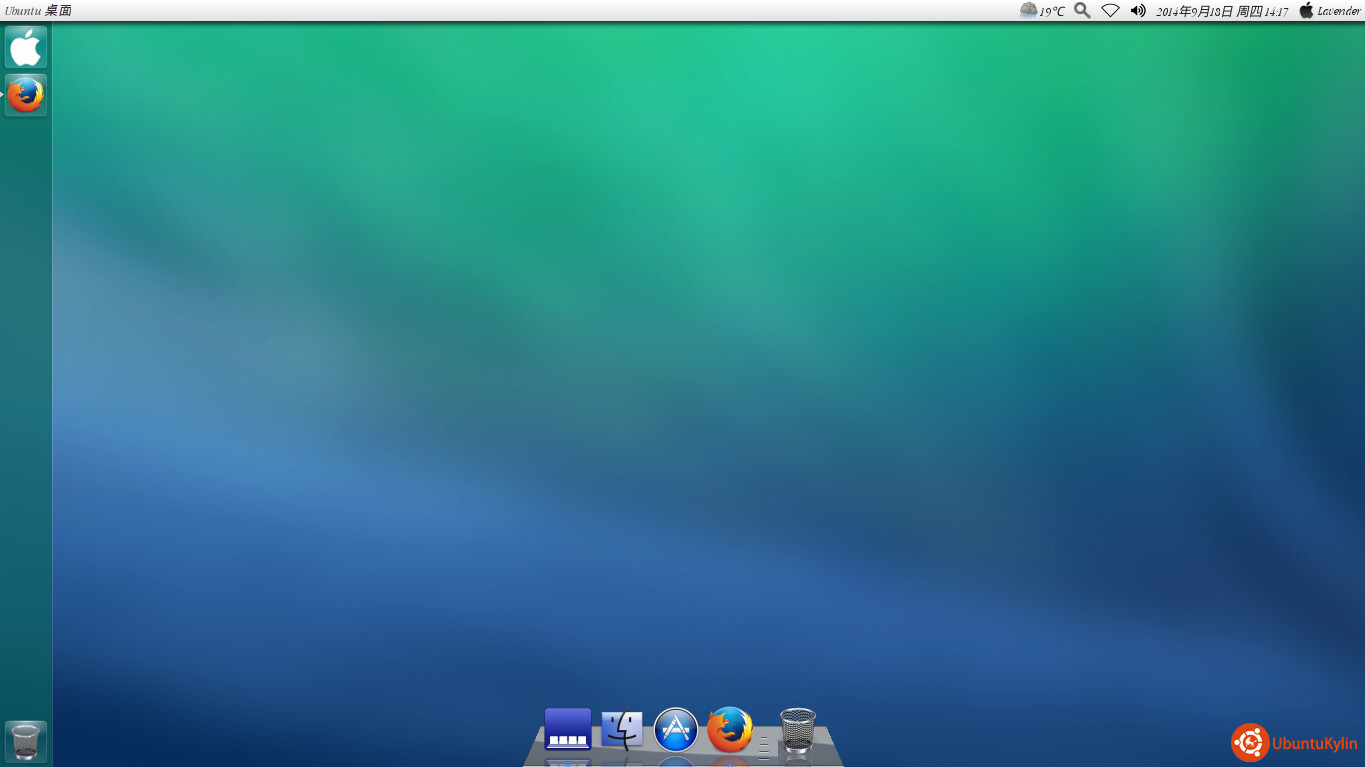This screenshot has width=1365, height=767.
Task: Open the Lavender user menu
Action: [1339, 11]
